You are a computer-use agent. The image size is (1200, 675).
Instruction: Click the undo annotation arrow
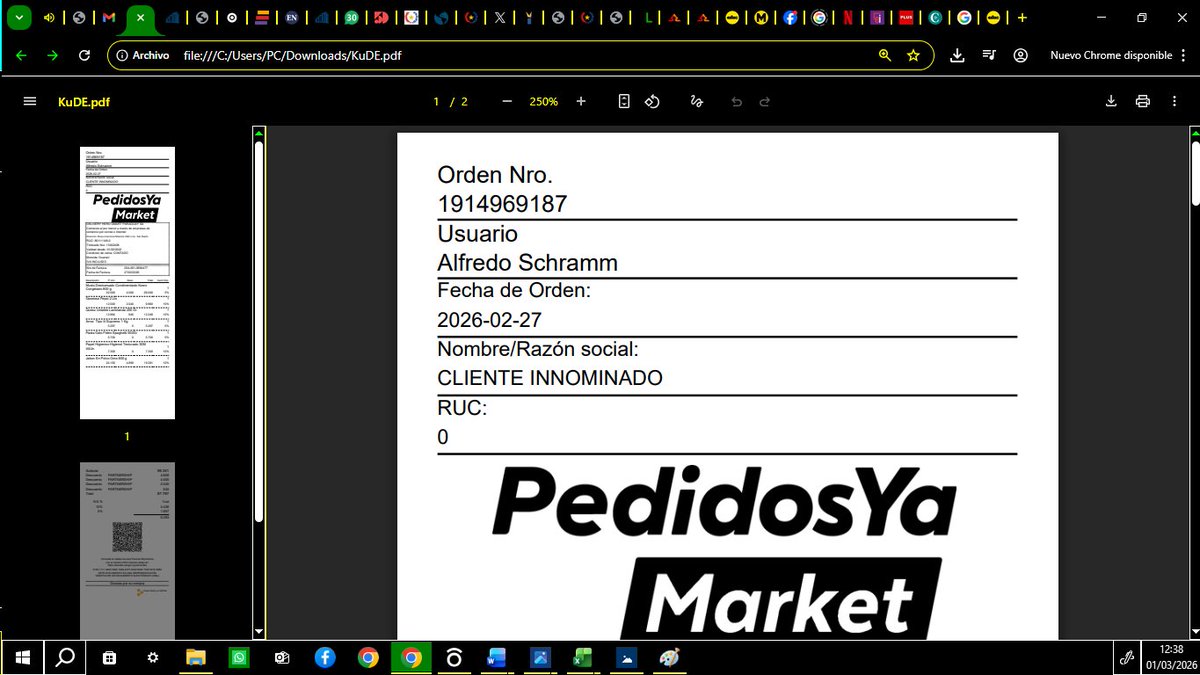(x=737, y=101)
